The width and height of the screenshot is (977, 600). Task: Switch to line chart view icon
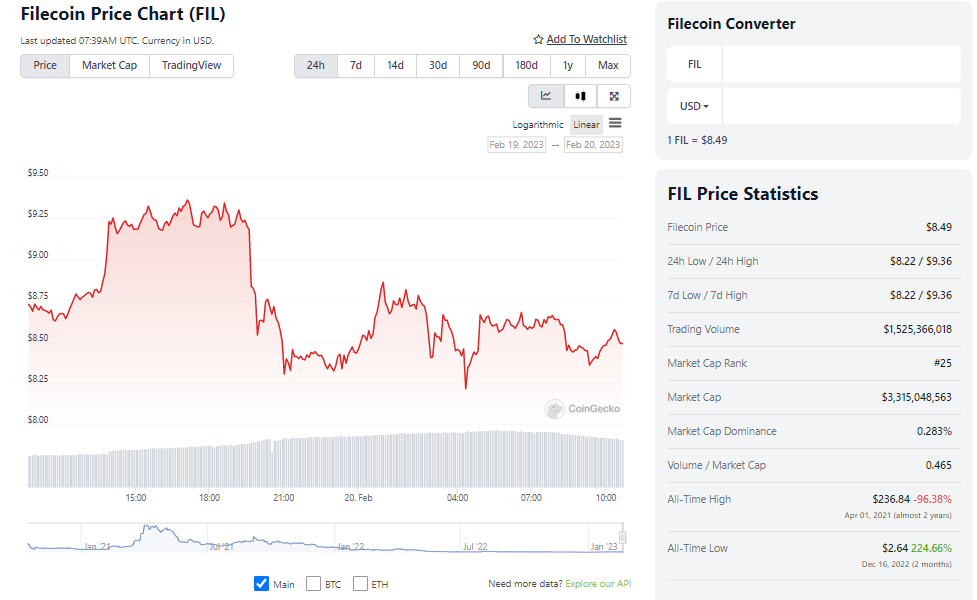coord(546,96)
